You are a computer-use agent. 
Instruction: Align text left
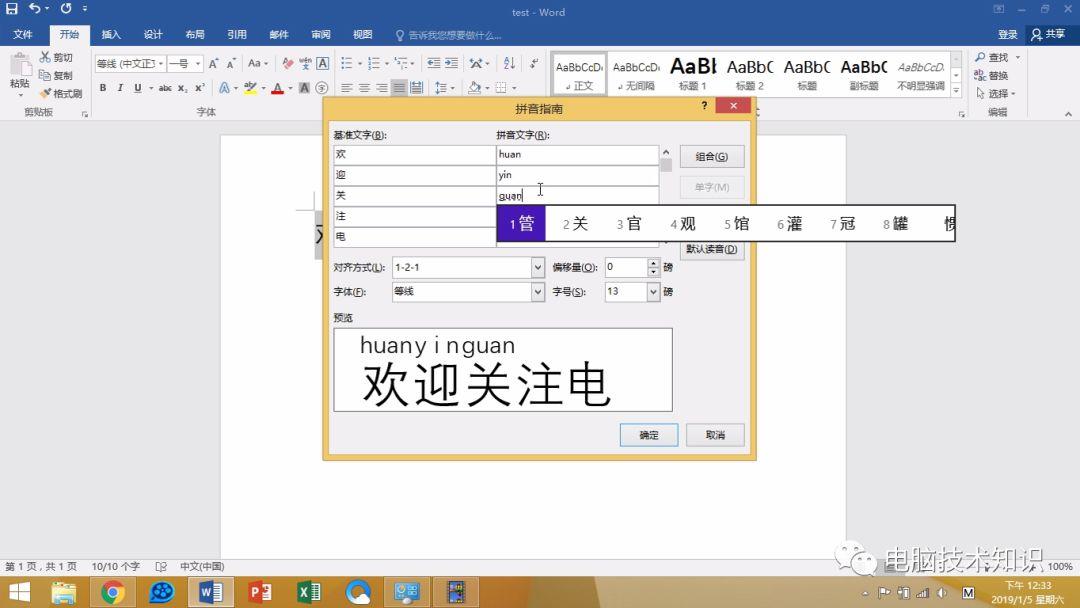pyautogui.click(x=346, y=87)
